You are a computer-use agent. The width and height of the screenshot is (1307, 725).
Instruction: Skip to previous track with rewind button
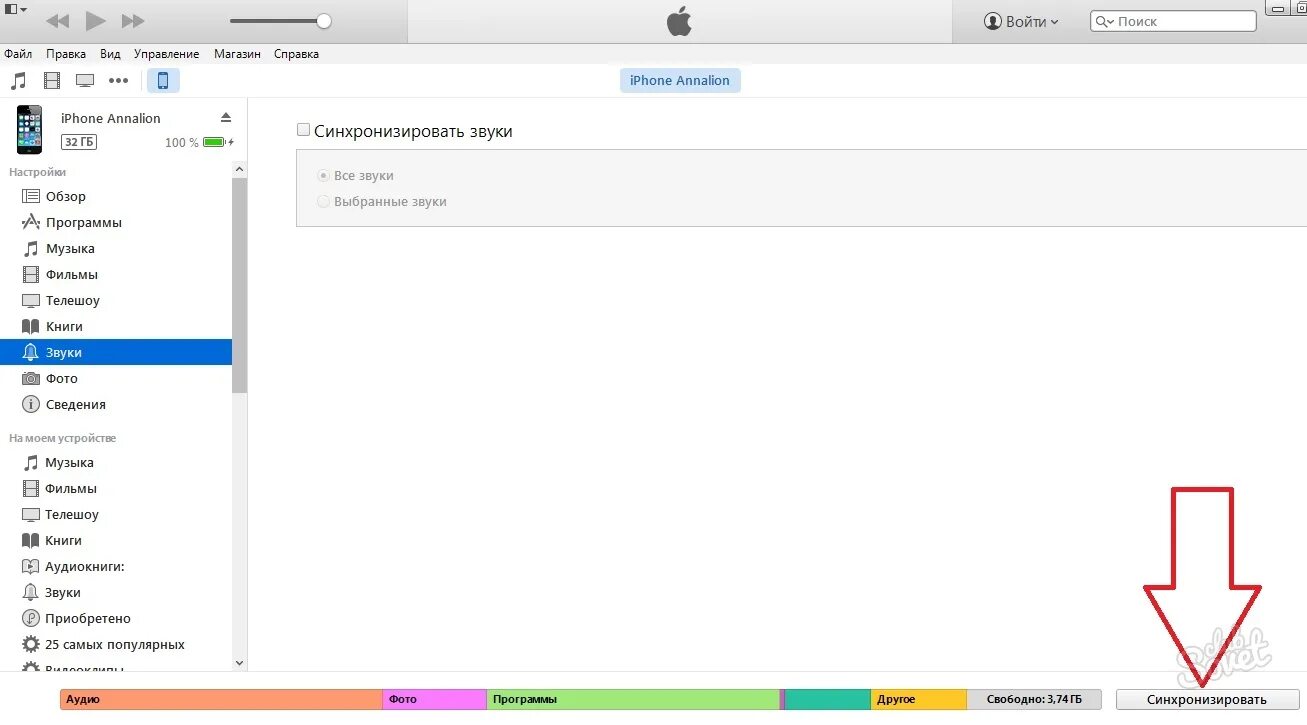(57, 21)
